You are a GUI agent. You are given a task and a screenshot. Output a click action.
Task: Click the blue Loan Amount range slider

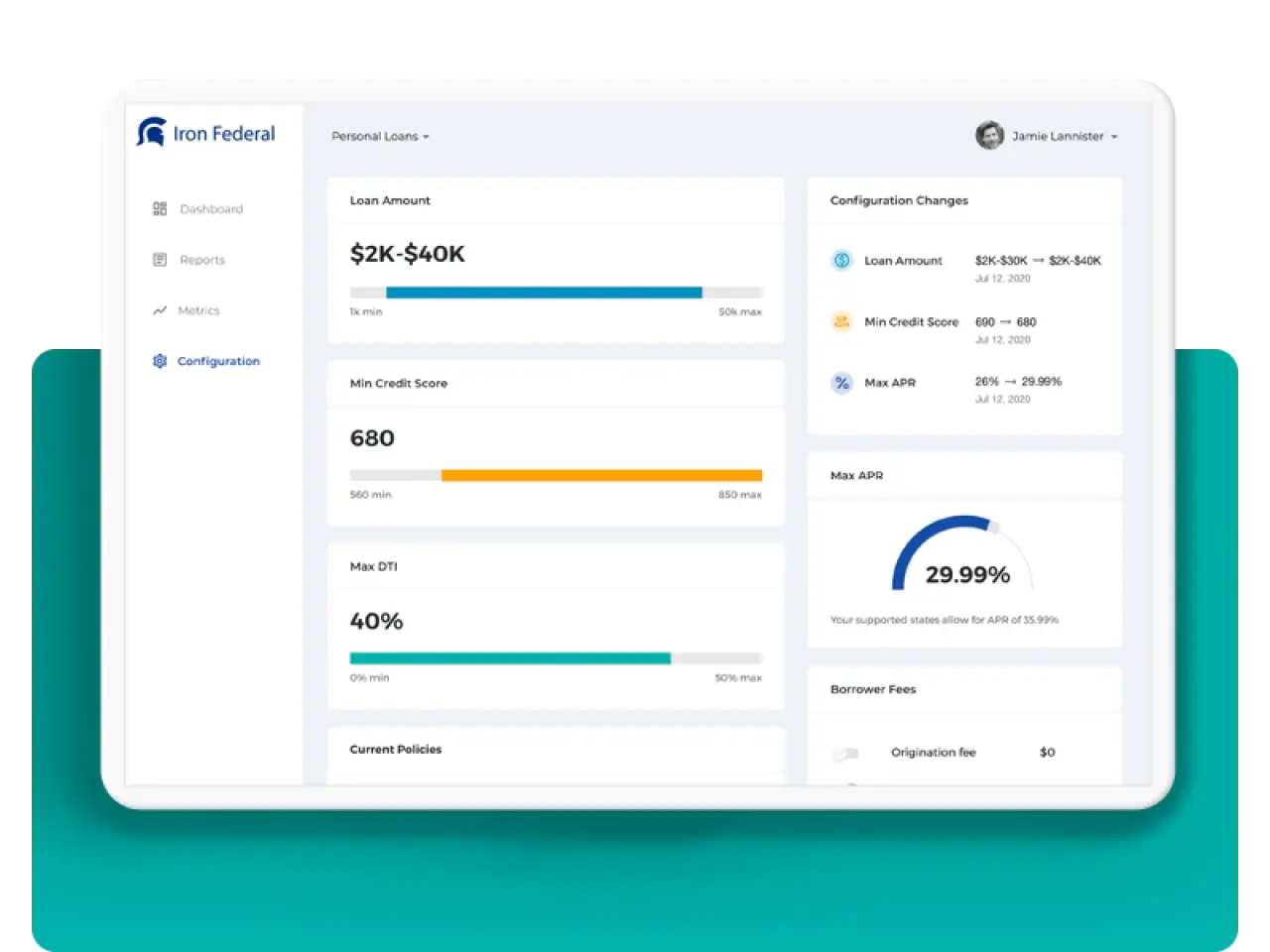(544, 293)
